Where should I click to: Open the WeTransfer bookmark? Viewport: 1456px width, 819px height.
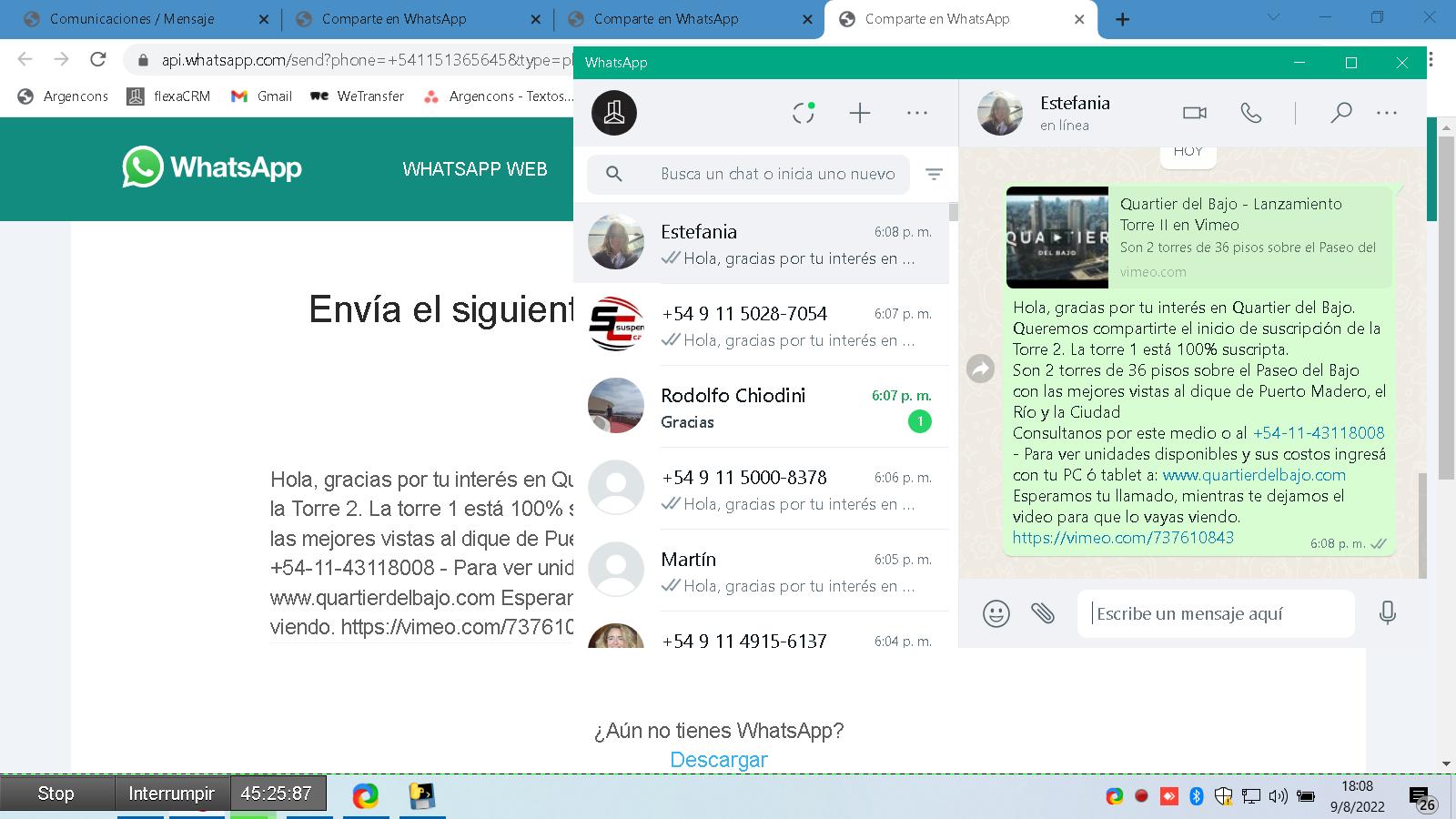coord(357,96)
